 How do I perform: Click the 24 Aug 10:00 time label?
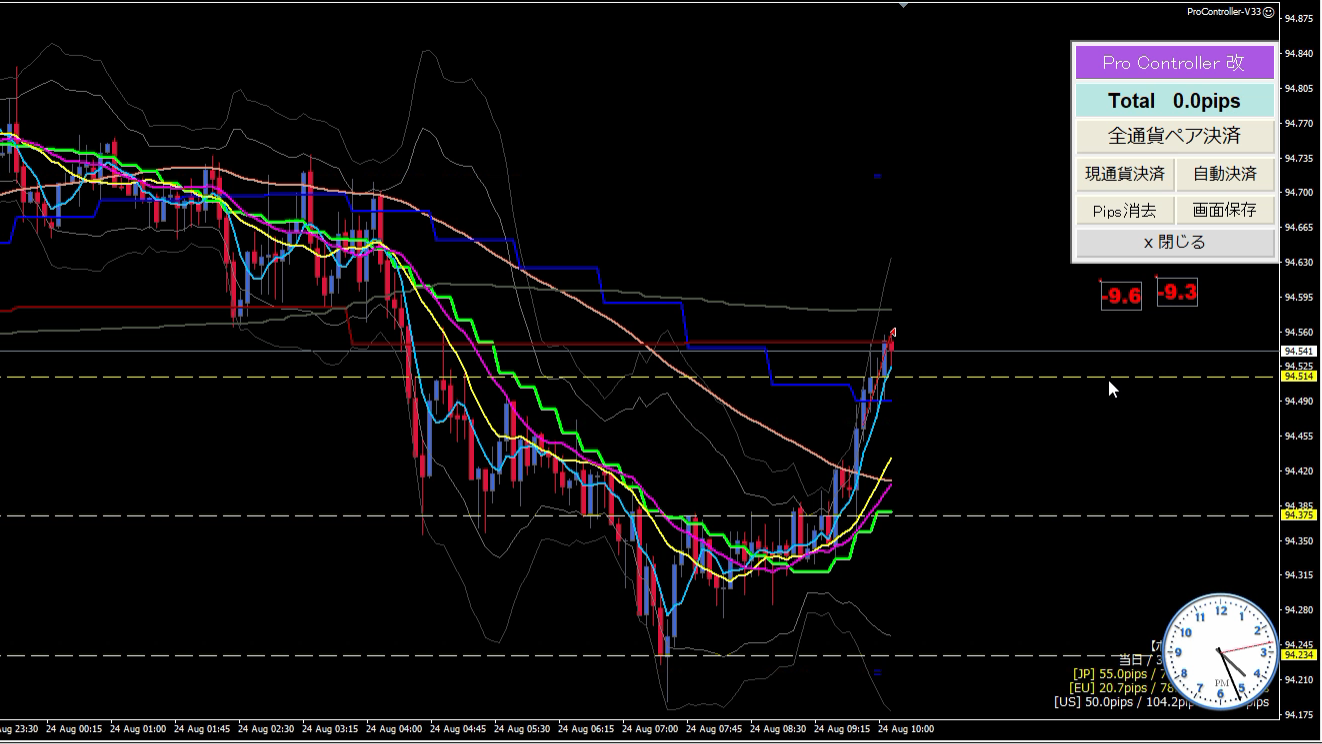pos(906,729)
